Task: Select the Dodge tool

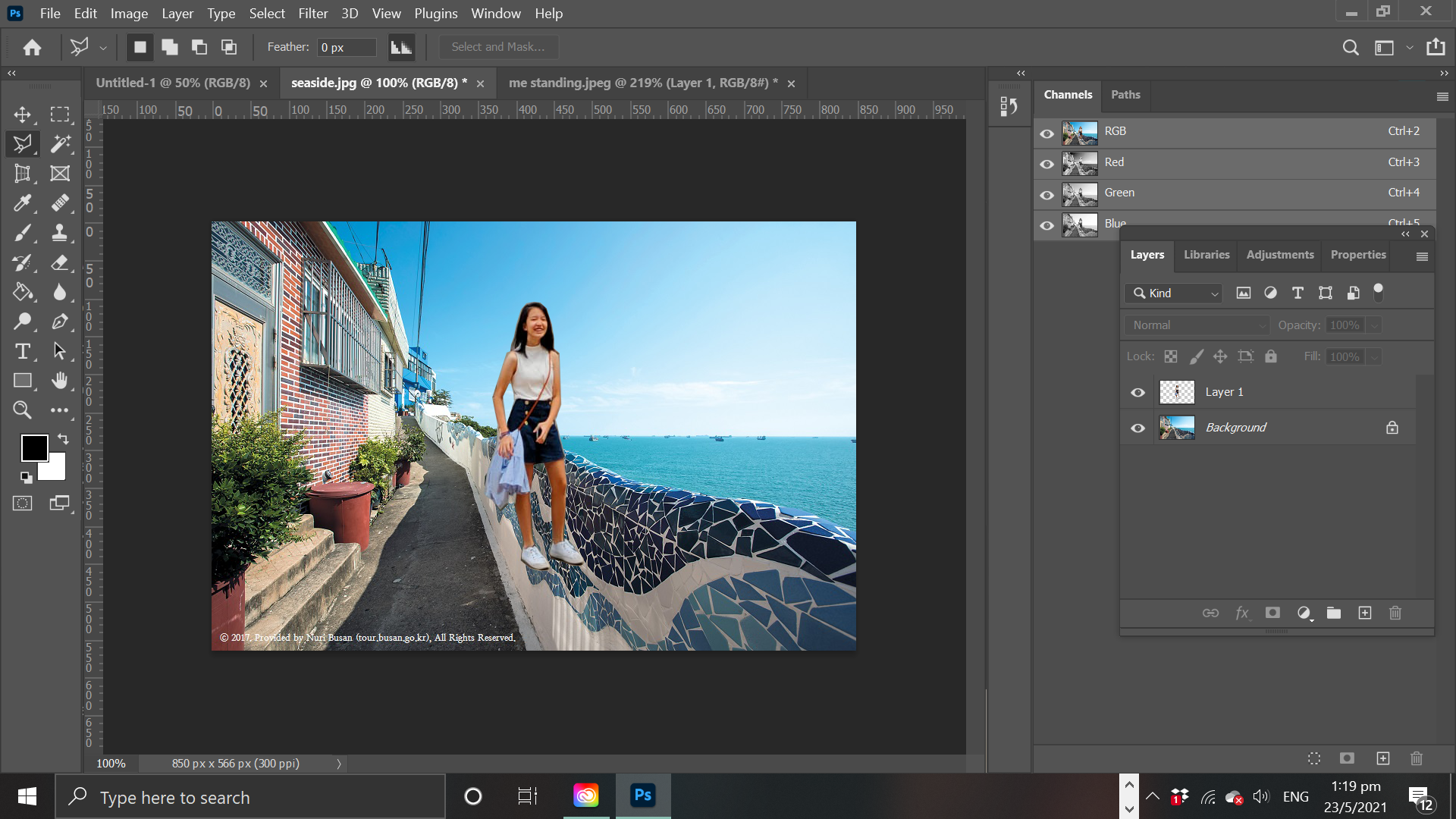Action: (x=23, y=322)
